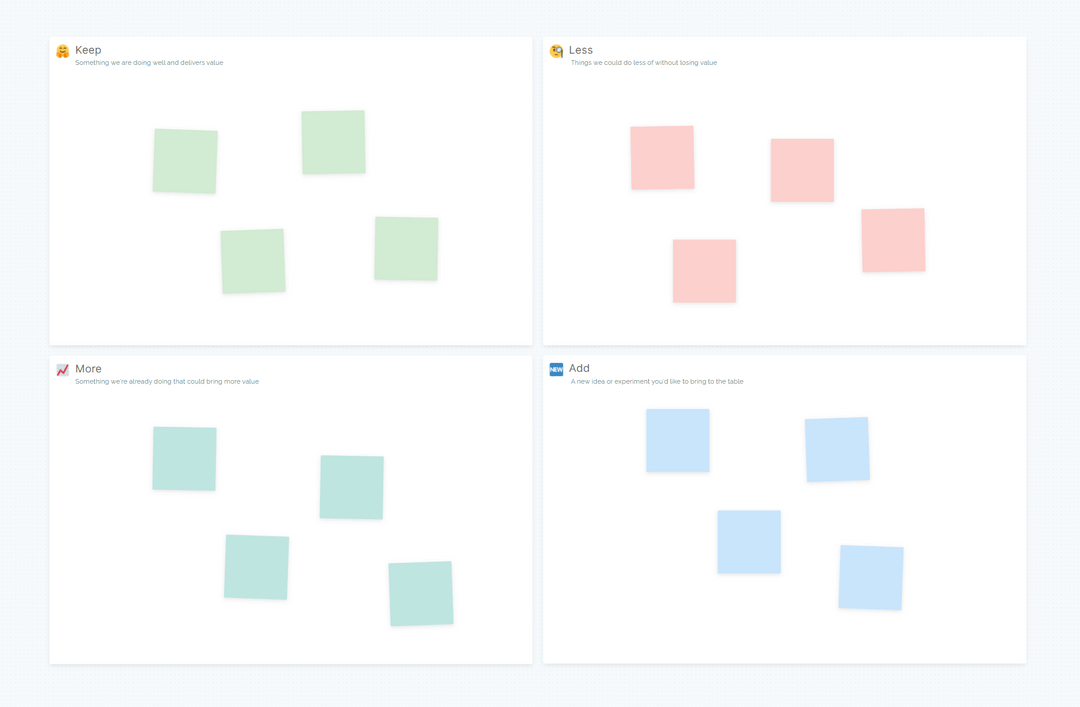Select the topmost red sticky in Less
Viewport: 1080px width, 707px height.
(x=662, y=157)
